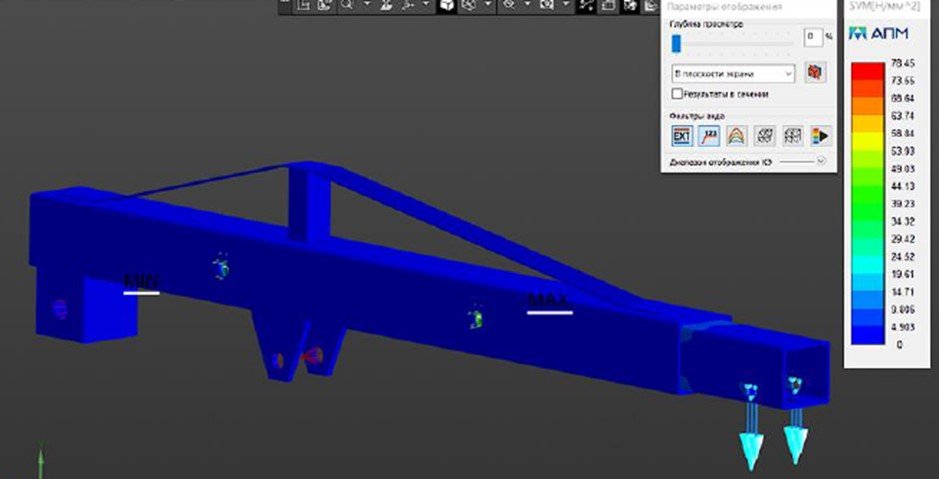The width and height of the screenshot is (939, 479).
Task: Toggle the EXT view filter button
Action: pyautogui.click(x=681, y=135)
